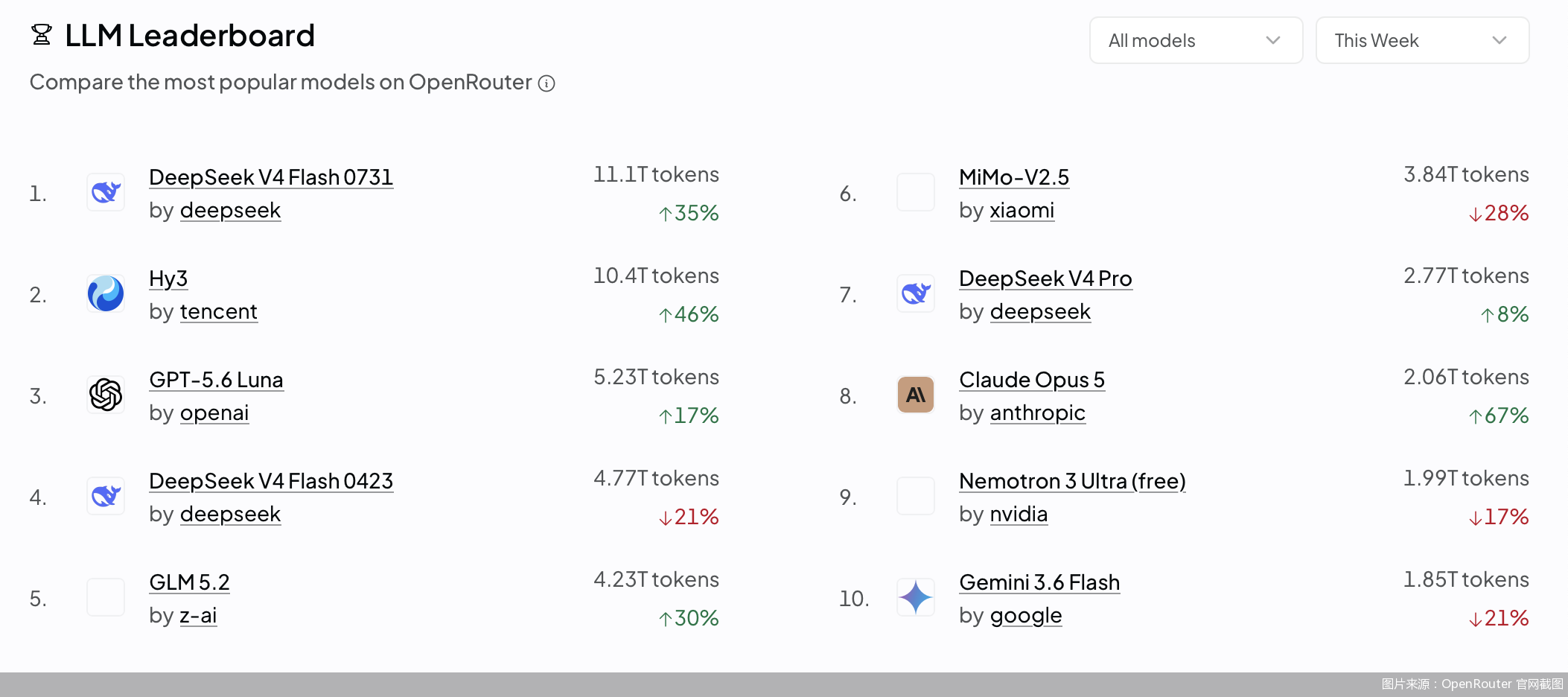Click the 21% decrease figure for DeepSeek V4 Flash 0423
Image resolution: width=1568 pixels, height=697 pixels.
[x=689, y=517]
